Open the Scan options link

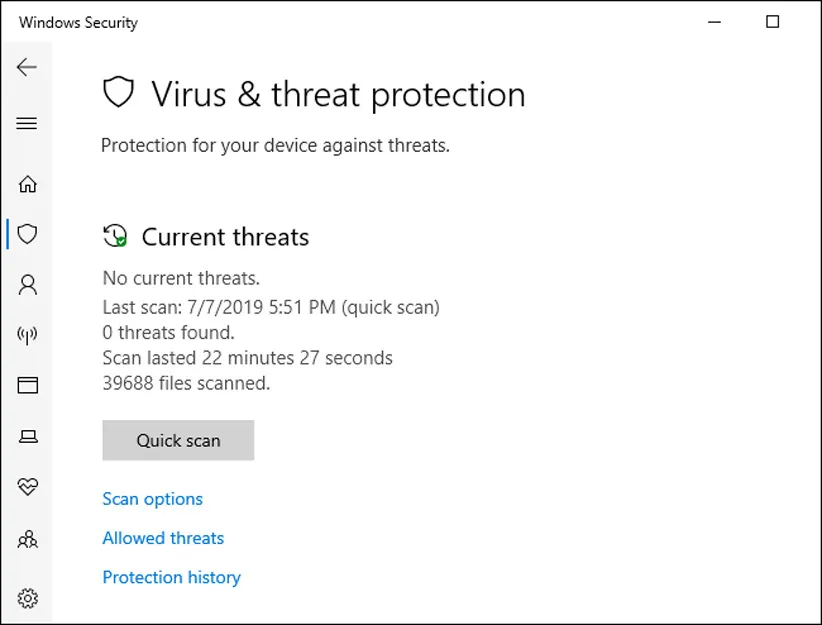pos(152,499)
